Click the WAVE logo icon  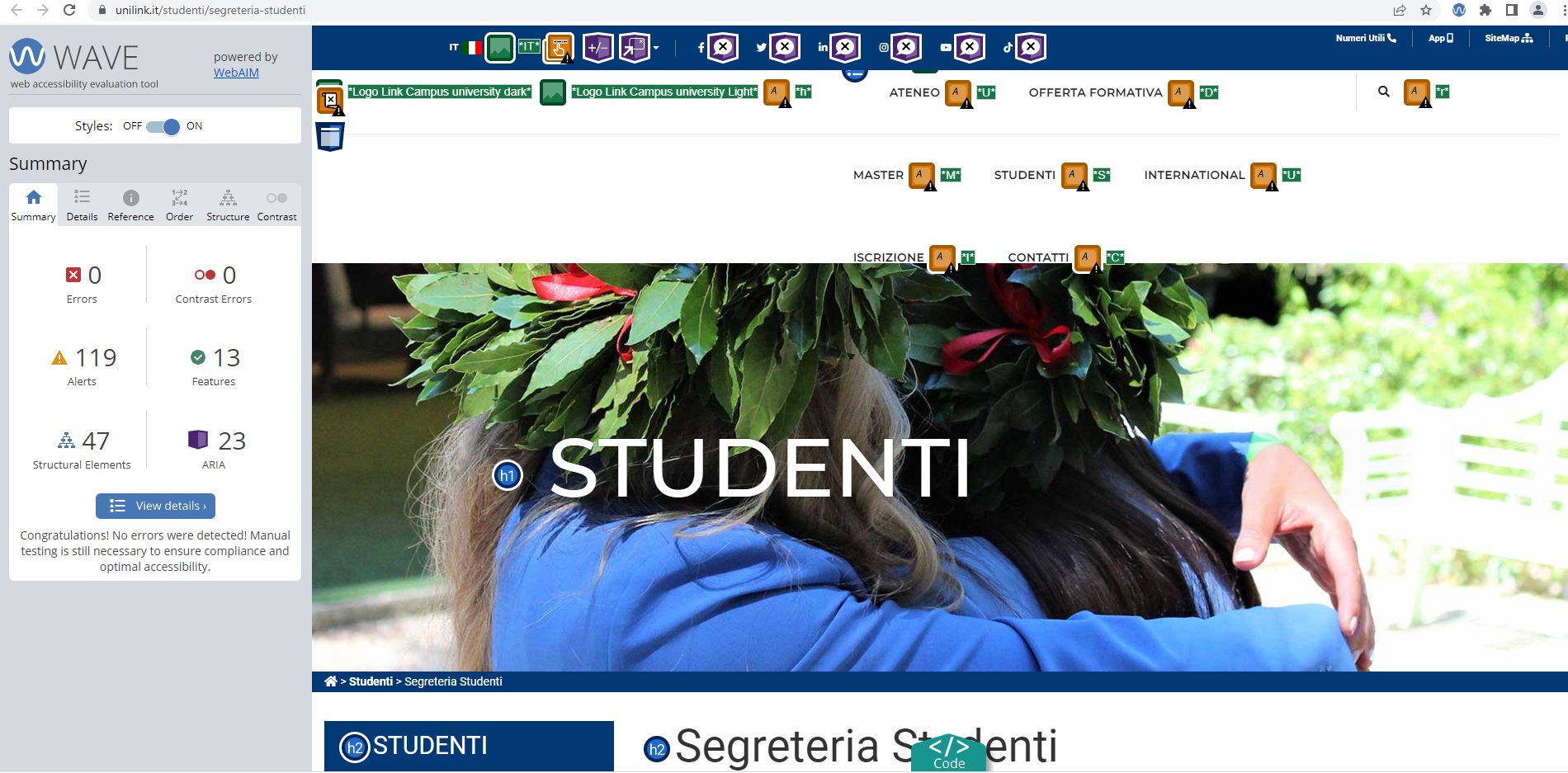point(27,56)
